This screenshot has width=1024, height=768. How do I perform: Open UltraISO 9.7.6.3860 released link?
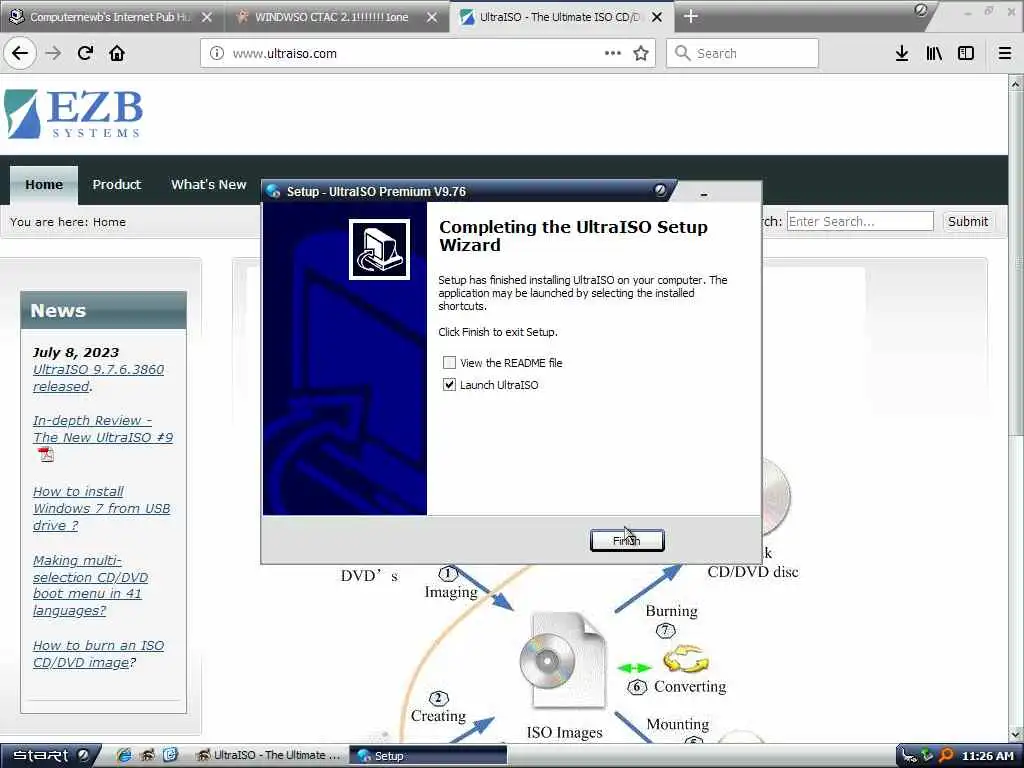coord(99,378)
